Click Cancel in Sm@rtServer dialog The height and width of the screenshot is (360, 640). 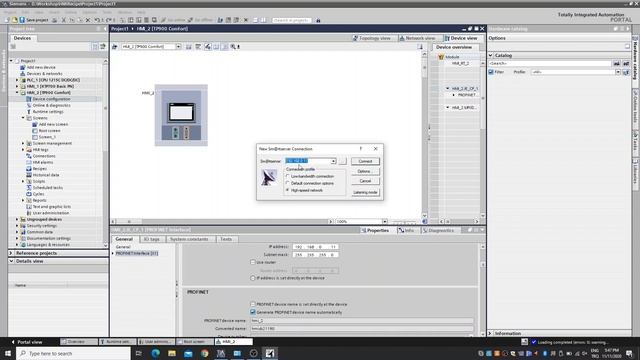coord(365,181)
